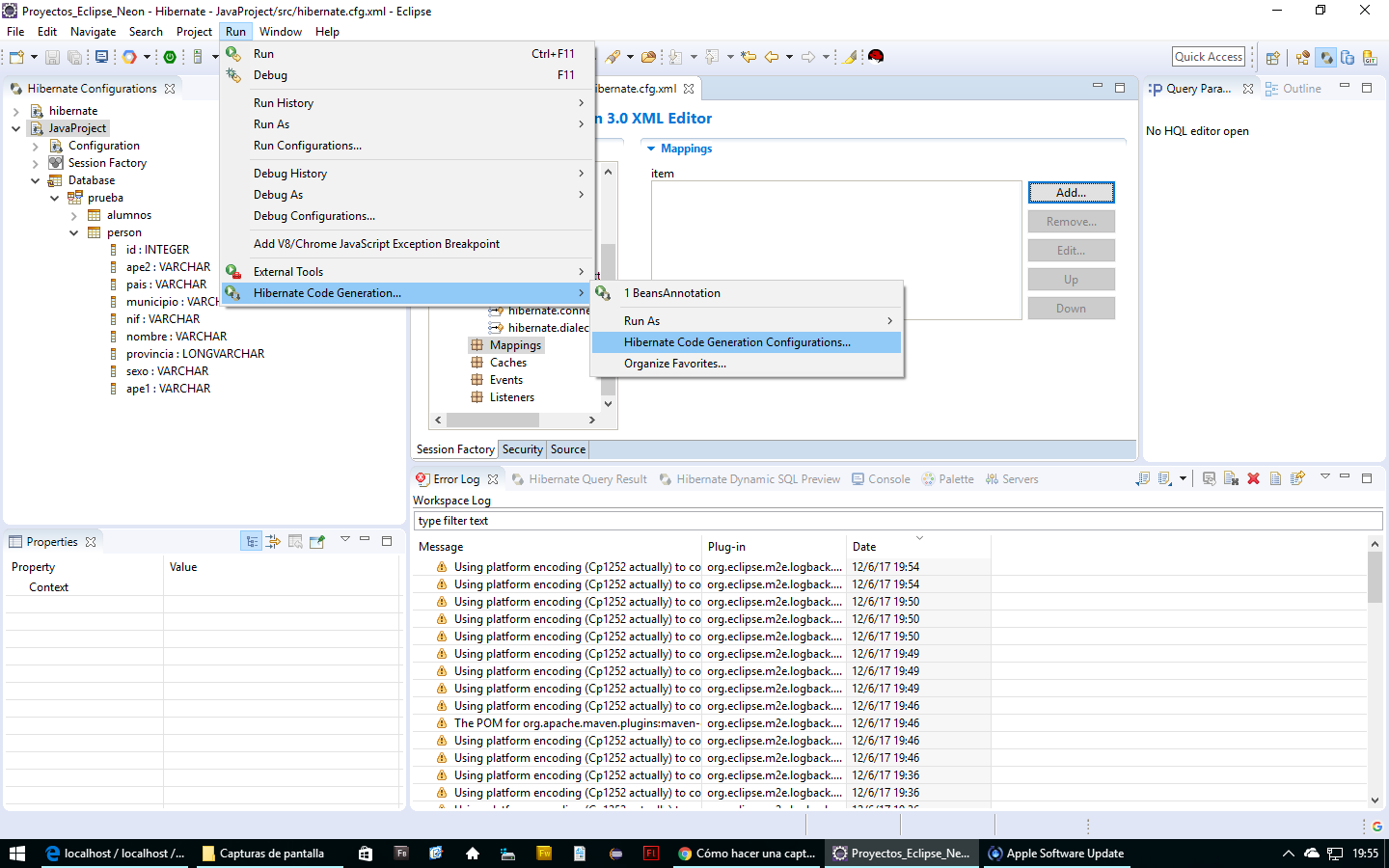The image size is (1389, 868).
Task: Select the Caches item in the editor tree
Action: 507,363
